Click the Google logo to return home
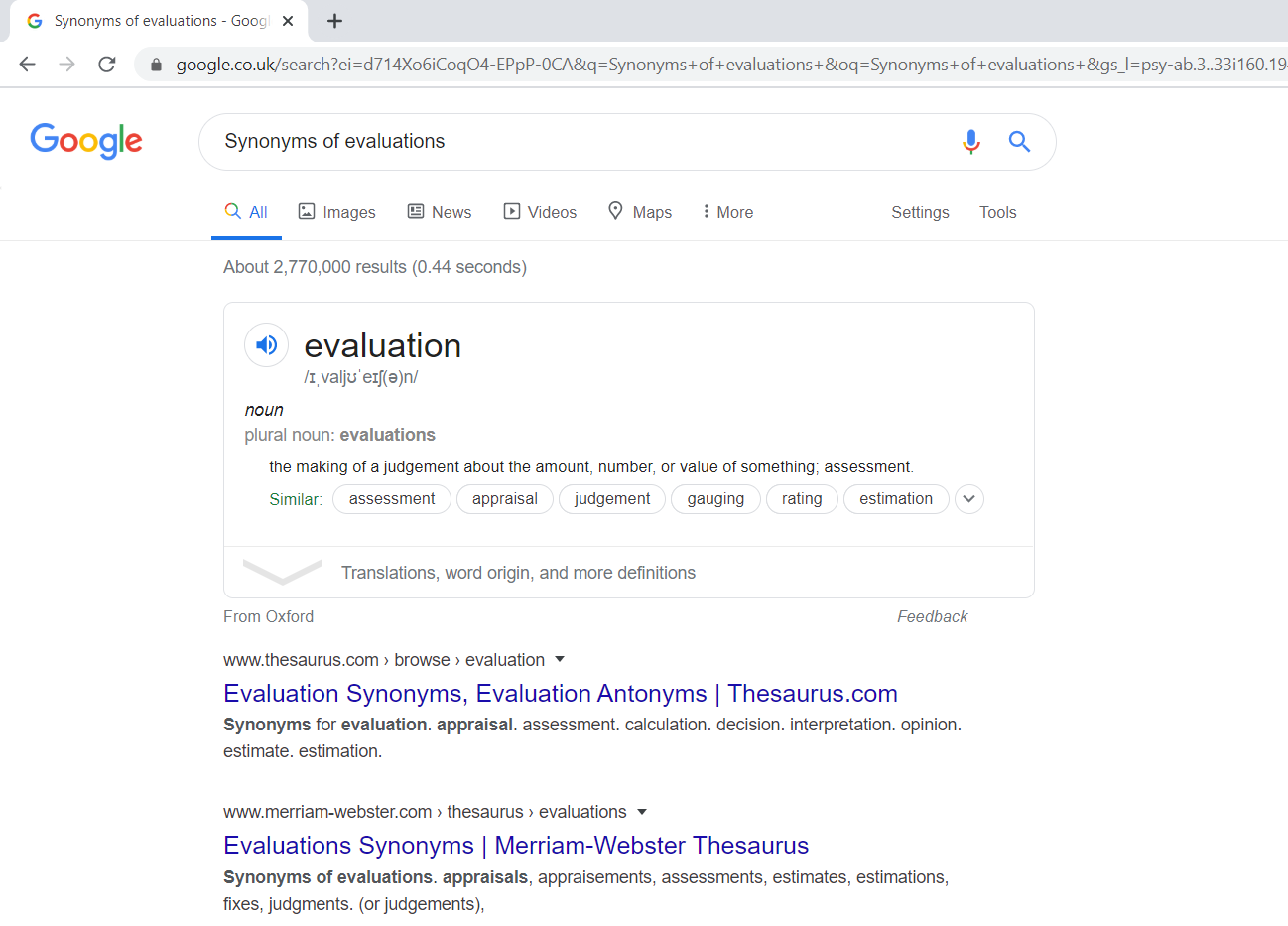The width and height of the screenshot is (1288, 926). pyautogui.click(x=86, y=141)
